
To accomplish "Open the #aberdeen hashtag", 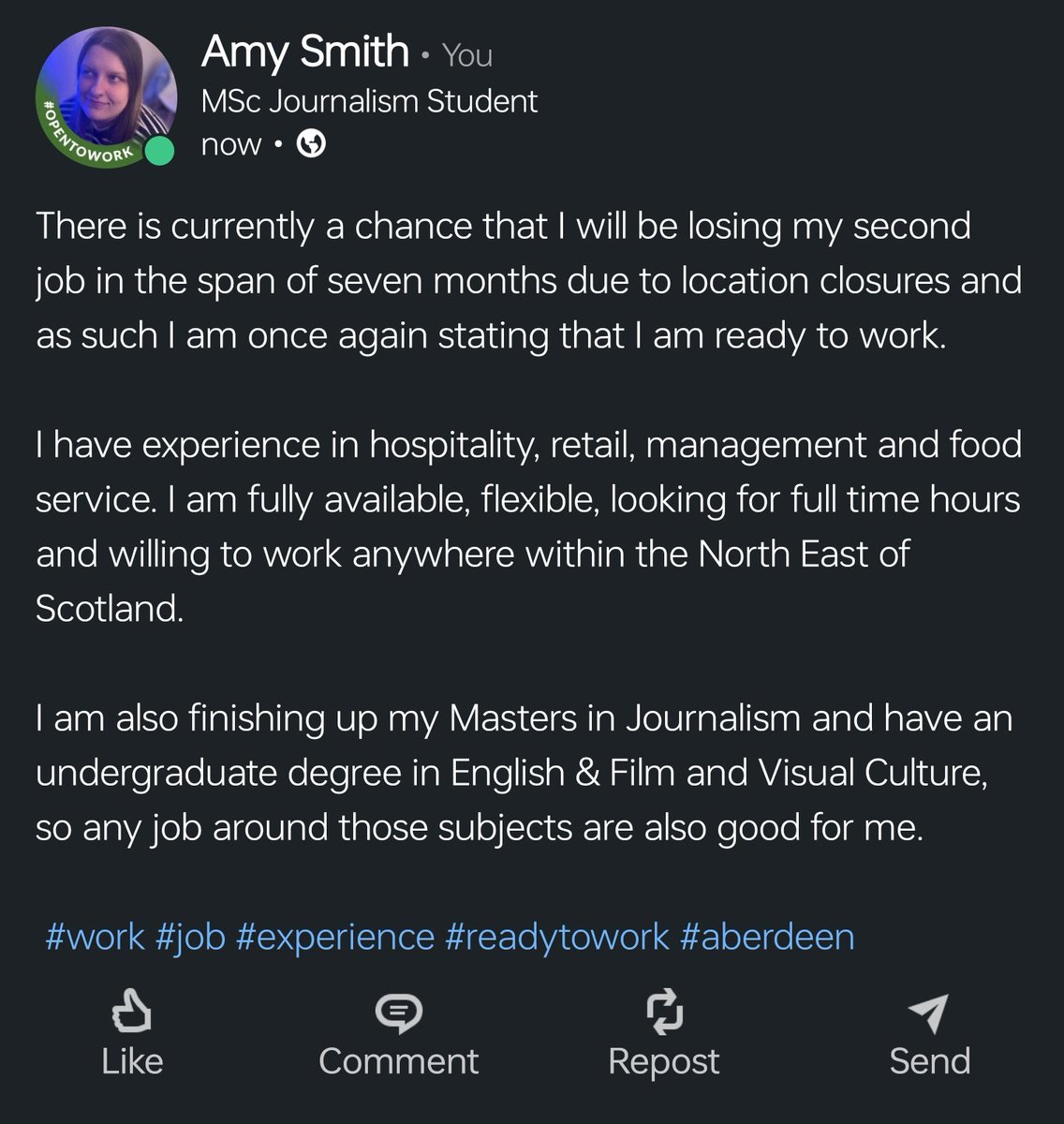I will coord(768,935).
